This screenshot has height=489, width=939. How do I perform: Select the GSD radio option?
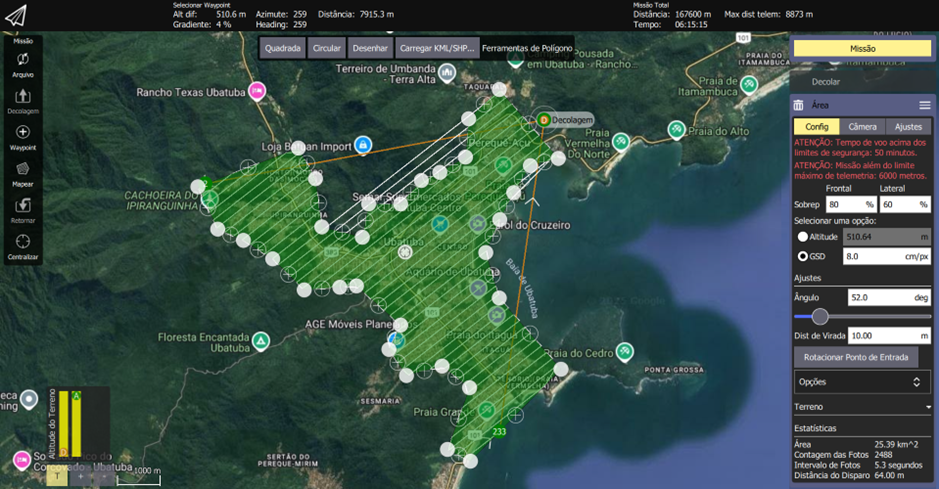pyautogui.click(x=802, y=257)
